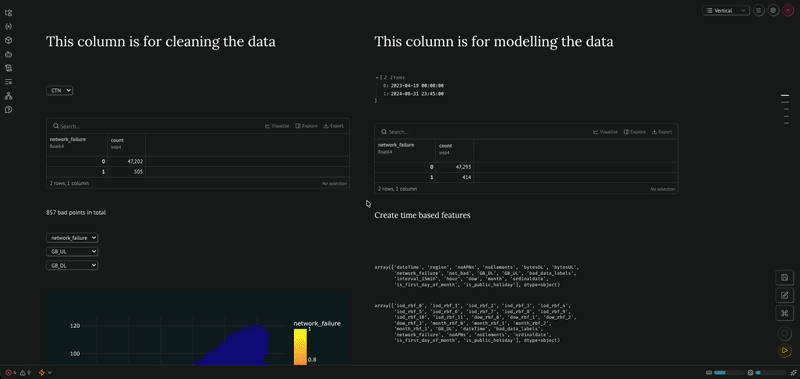The width and height of the screenshot is (800, 379).
Task: Open the Vertical layout dropdown
Action: 726,10
